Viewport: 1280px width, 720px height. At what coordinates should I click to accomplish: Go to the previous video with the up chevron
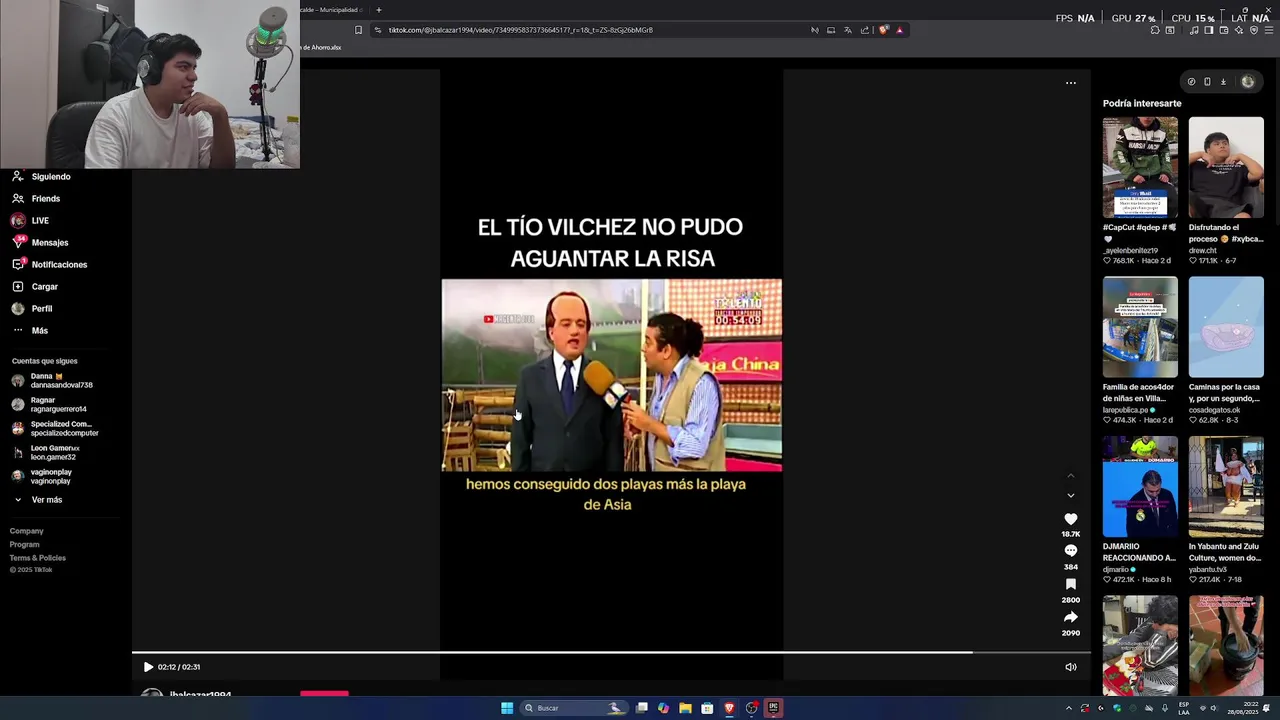click(1070, 476)
